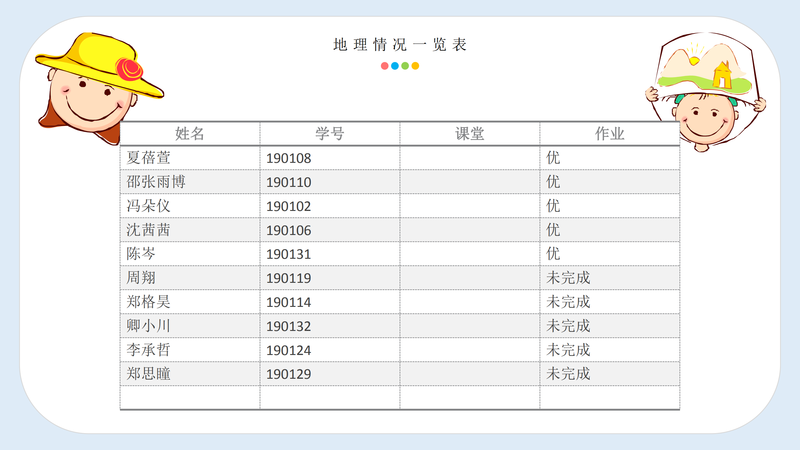Click 优 in the 邵张雨博 row
The width and height of the screenshot is (800, 450).
tap(553, 182)
